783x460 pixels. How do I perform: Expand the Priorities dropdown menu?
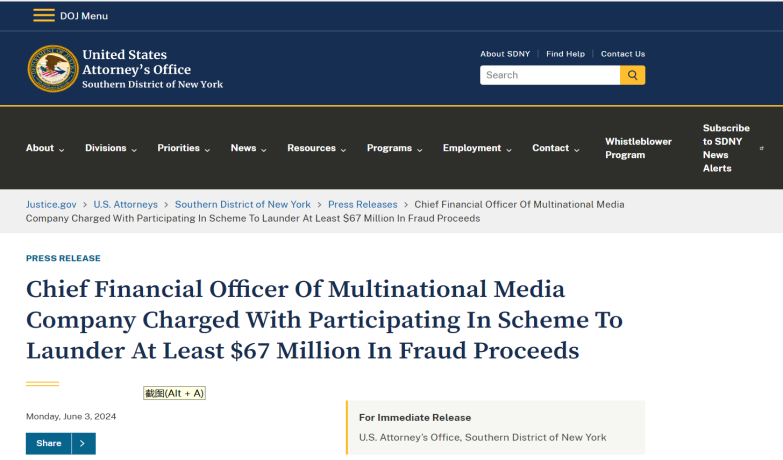click(184, 148)
